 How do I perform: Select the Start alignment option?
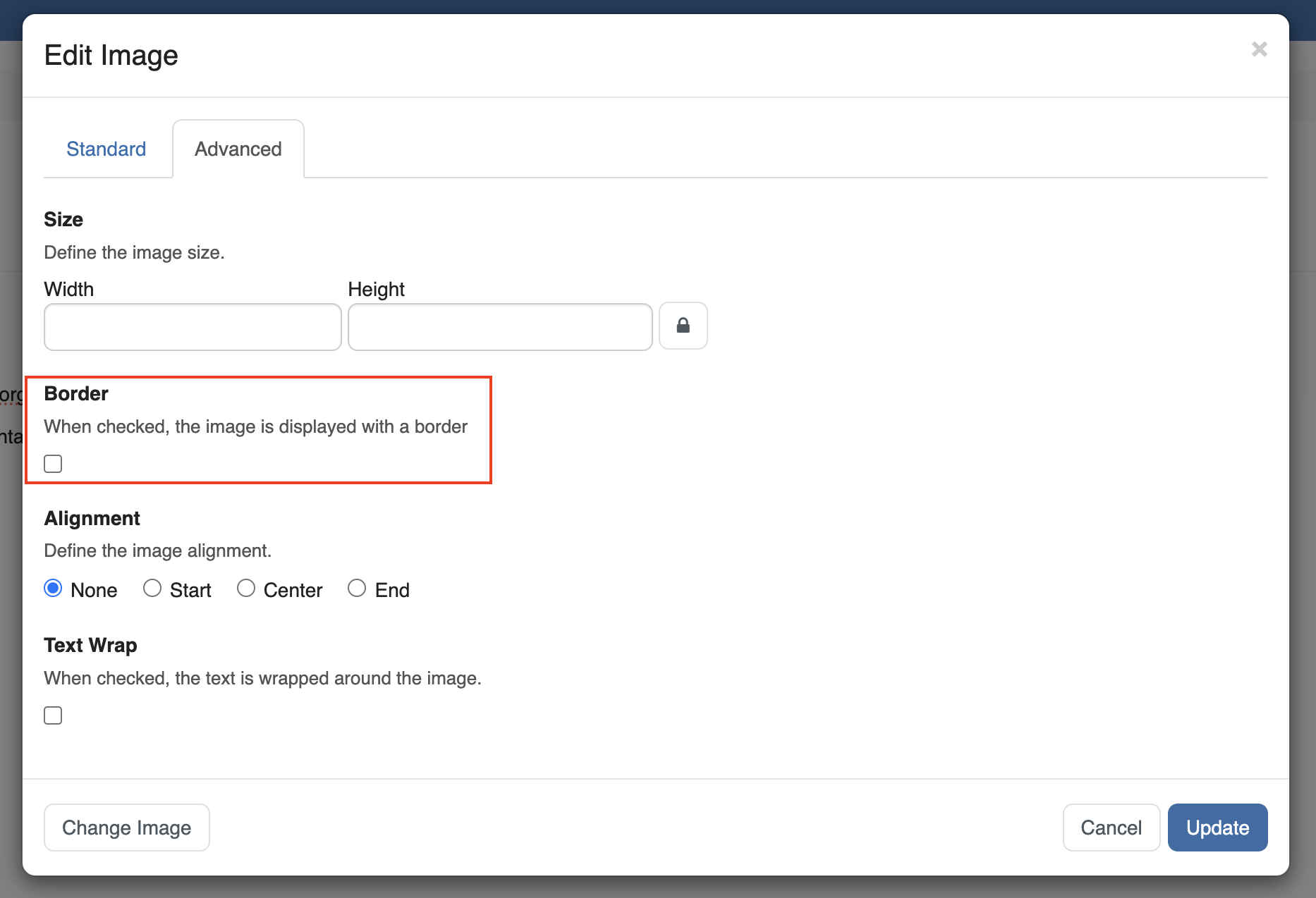point(152,589)
